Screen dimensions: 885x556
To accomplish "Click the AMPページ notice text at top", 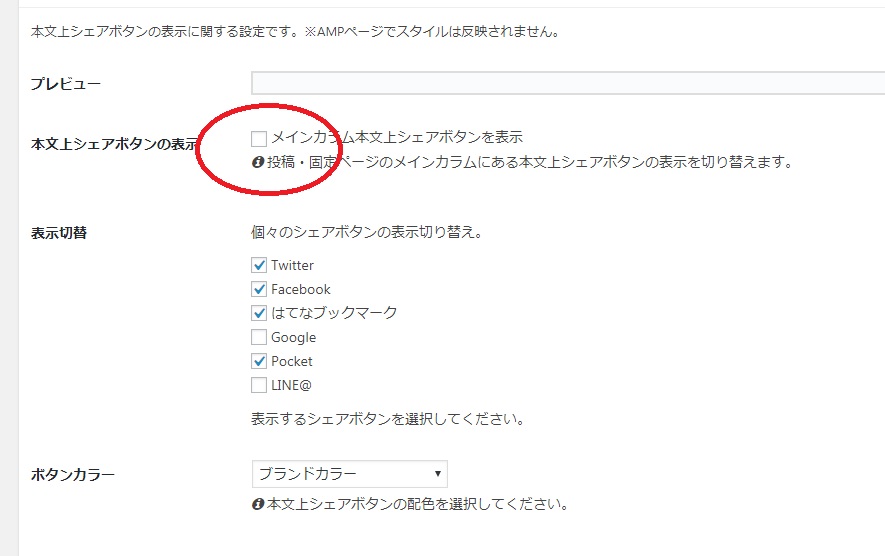I will (294, 32).
